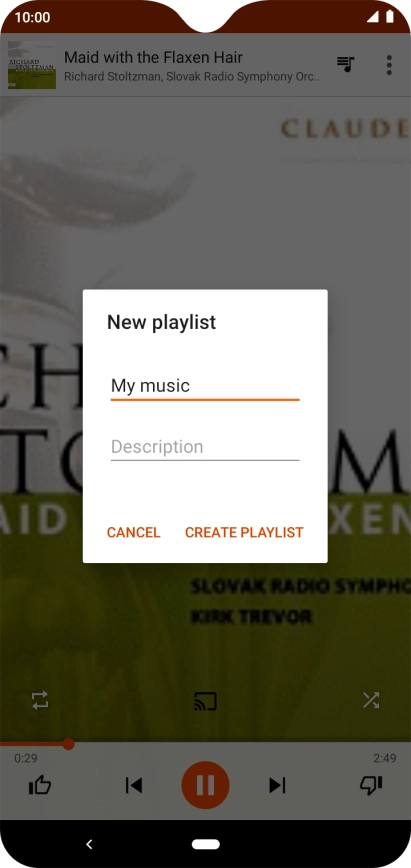Open the play queue icon
This screenshot has height=868, width=411.
click(346, 65)
